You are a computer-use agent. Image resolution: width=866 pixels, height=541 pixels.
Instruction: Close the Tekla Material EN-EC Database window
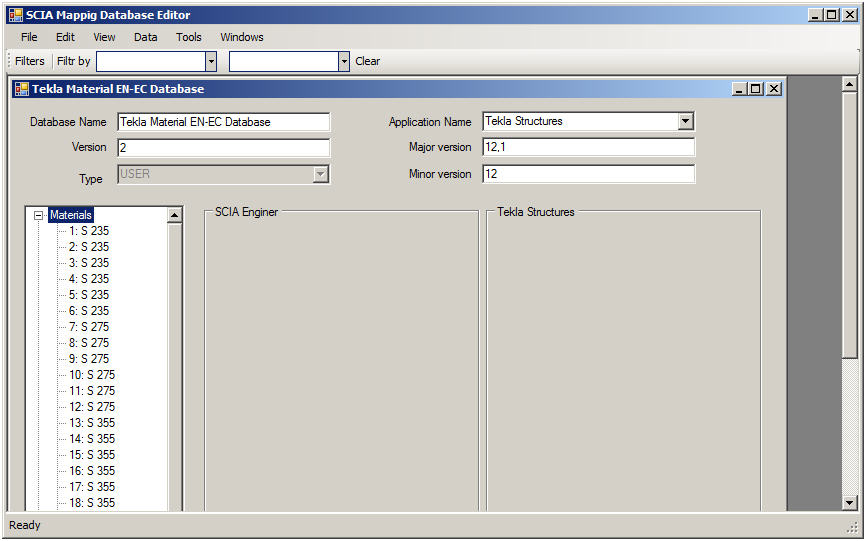(774, 89)
